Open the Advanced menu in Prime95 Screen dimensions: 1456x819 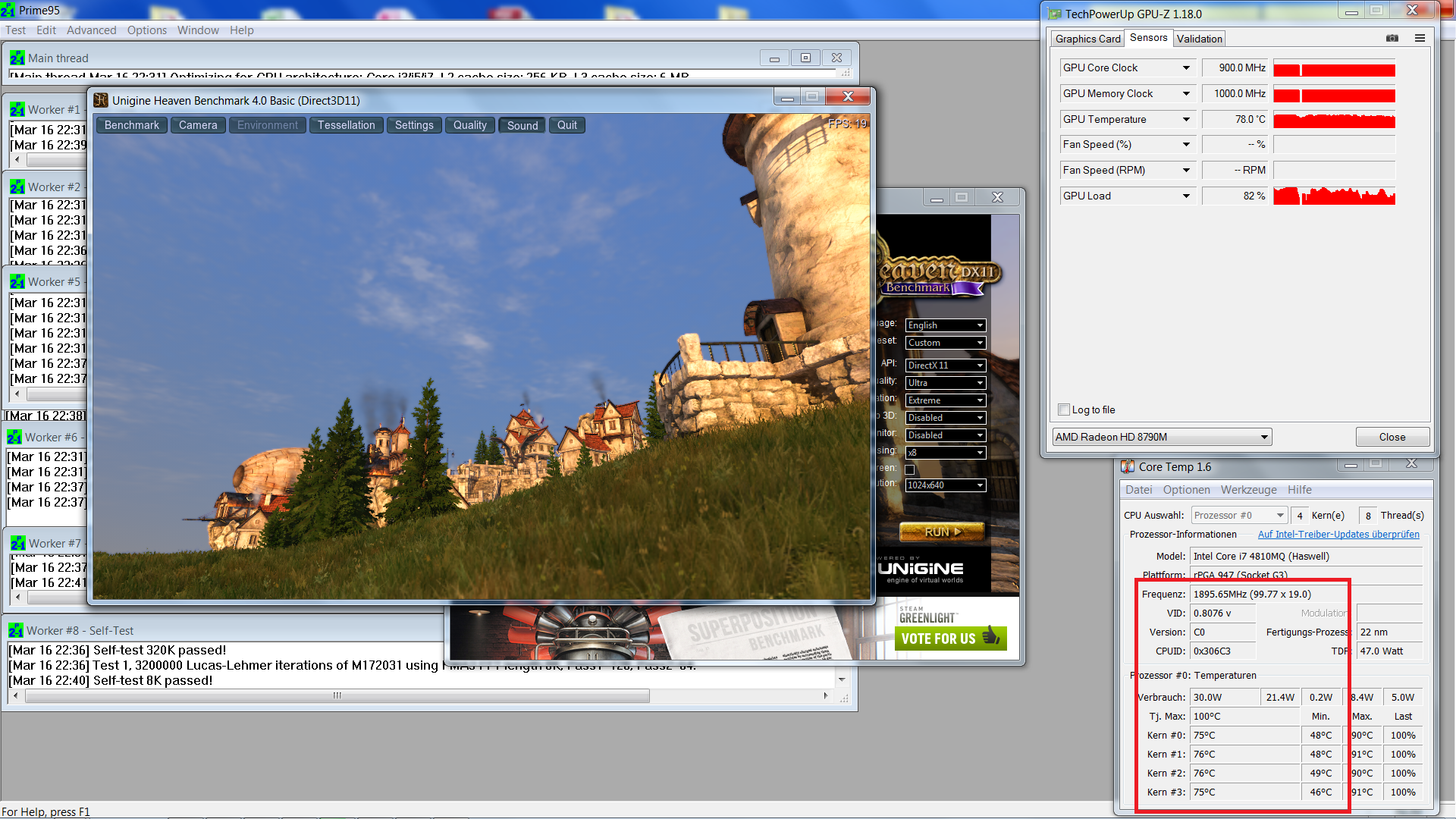(91, 30)
